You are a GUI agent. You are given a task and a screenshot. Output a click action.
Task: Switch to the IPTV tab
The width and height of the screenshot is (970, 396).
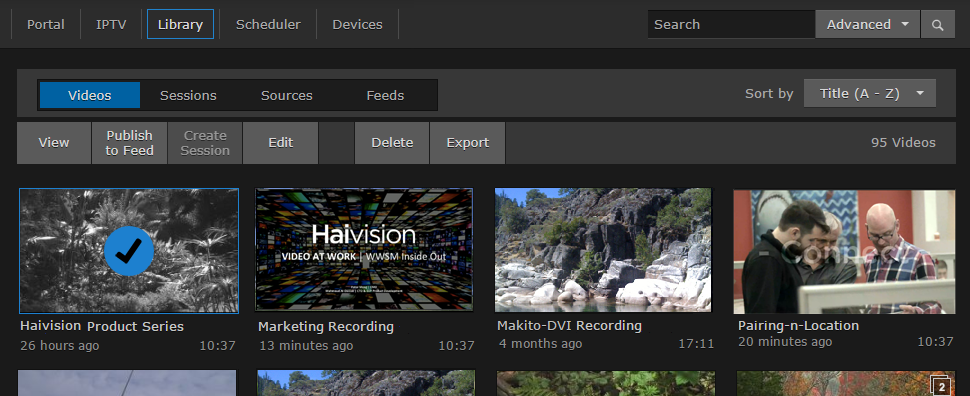coord(111,25)
